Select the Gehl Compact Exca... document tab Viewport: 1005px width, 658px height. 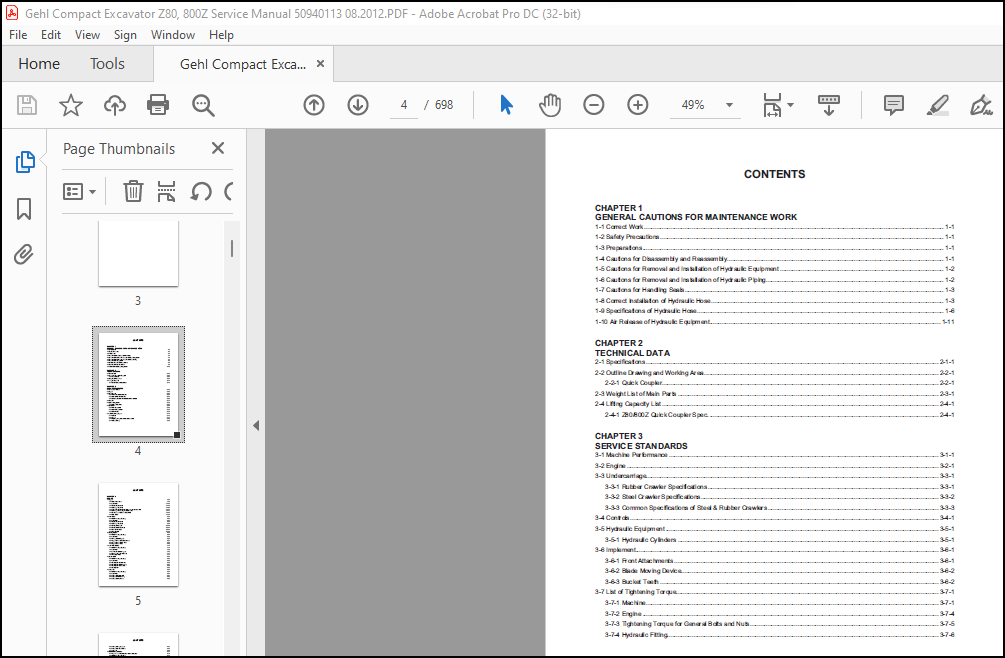pyautogui.click(x=243, y=64)
